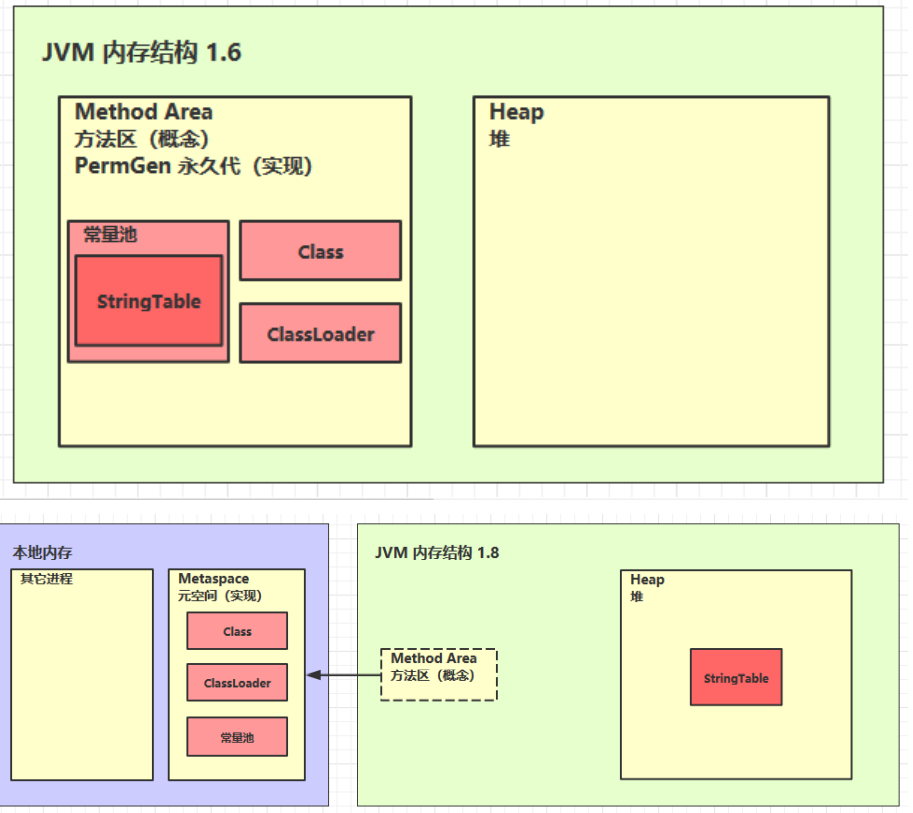This screenshot has height=813, width=913.
Task: Select '方法区（概念）' under PermGen Method Area
Action: click(x=141, y=139)
